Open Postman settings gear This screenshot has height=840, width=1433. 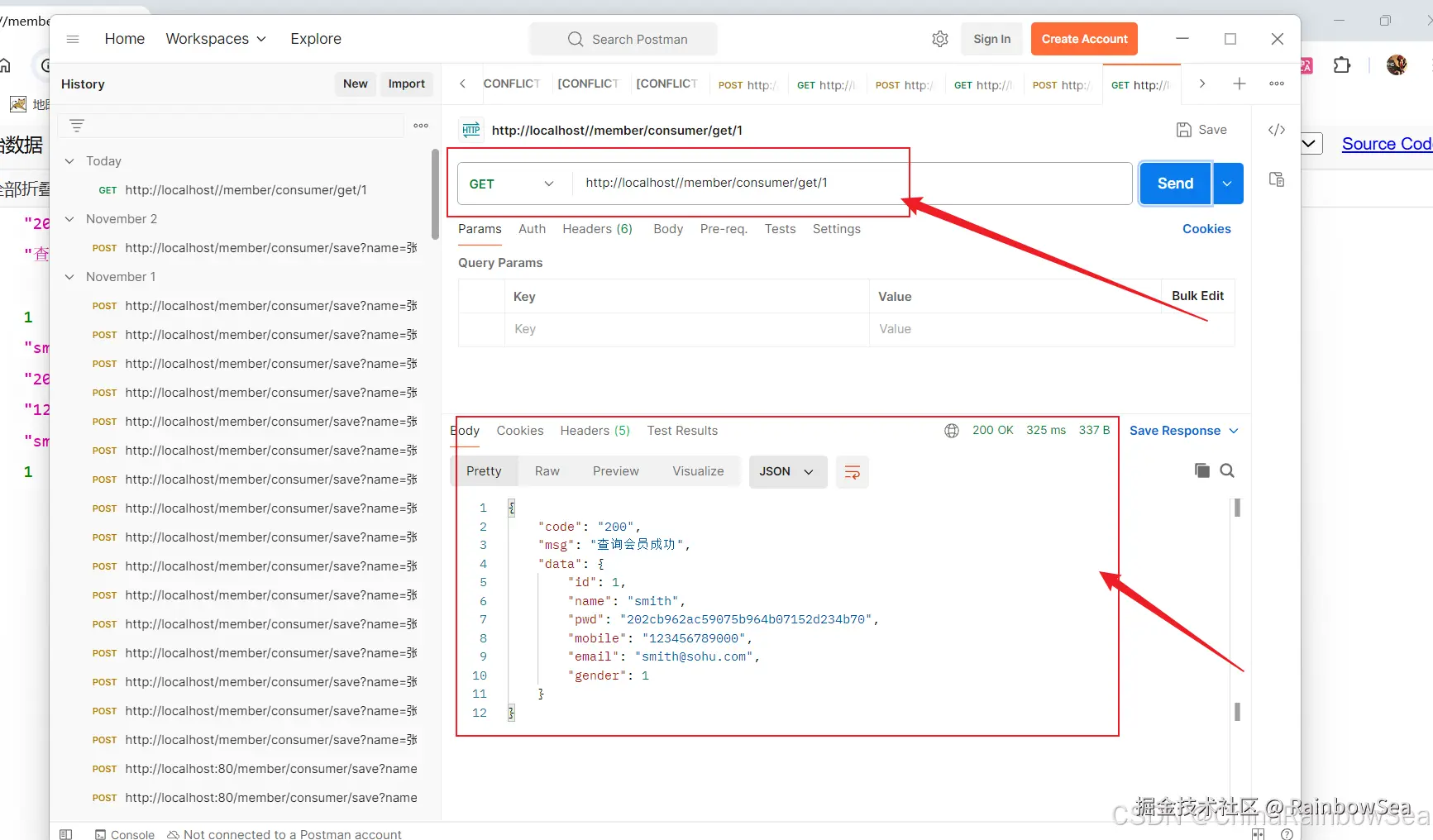pyautogui.click(x=940, y=39)
